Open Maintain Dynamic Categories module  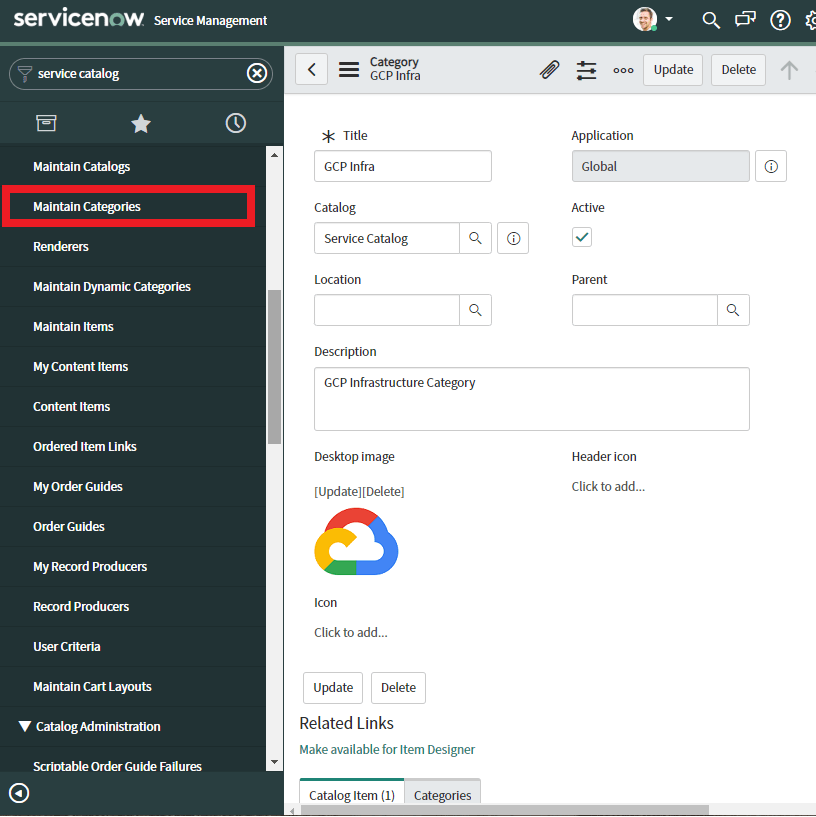pos(112,287)
